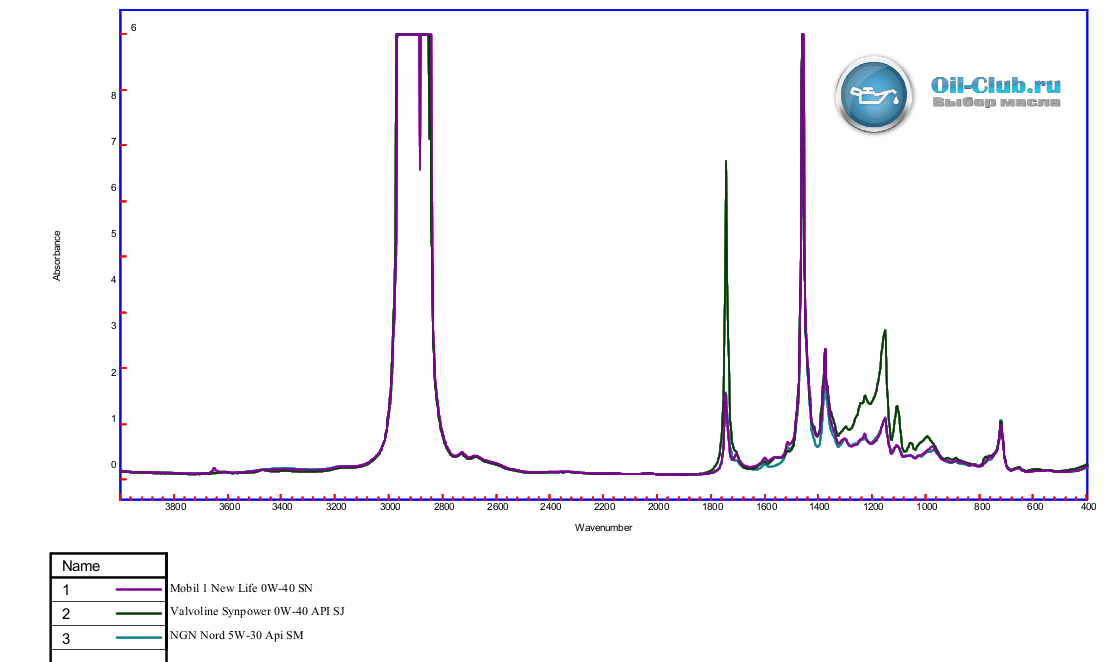This screenshot has height=662, width=1120.
Task: Select legend entry "Valvoline Synpower 0W-40 API SJ"
Action: pyautogui.click(x=257, y=611)
